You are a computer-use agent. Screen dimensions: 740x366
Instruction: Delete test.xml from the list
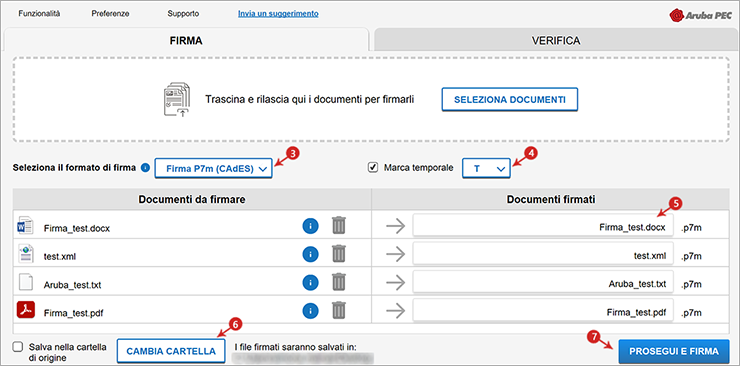[338, 254]
